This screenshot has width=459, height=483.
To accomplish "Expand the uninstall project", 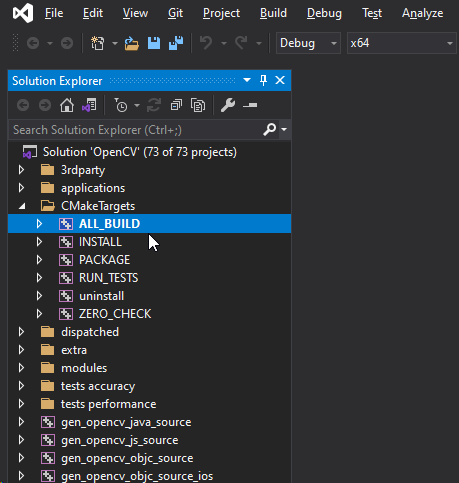I will (39, 296).
